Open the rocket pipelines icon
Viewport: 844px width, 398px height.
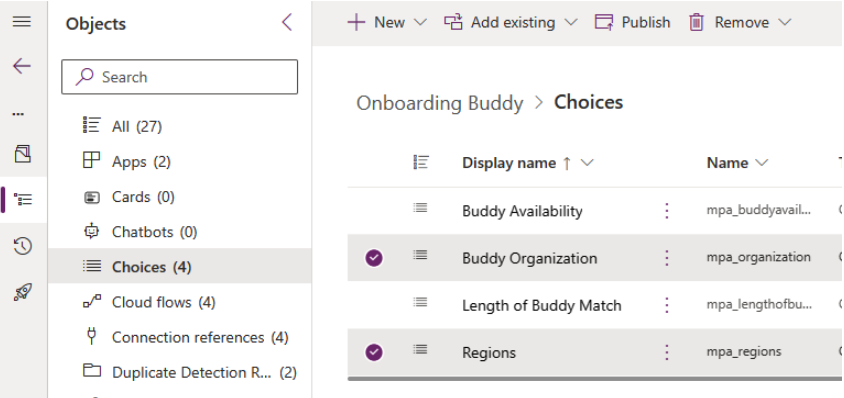22,292
